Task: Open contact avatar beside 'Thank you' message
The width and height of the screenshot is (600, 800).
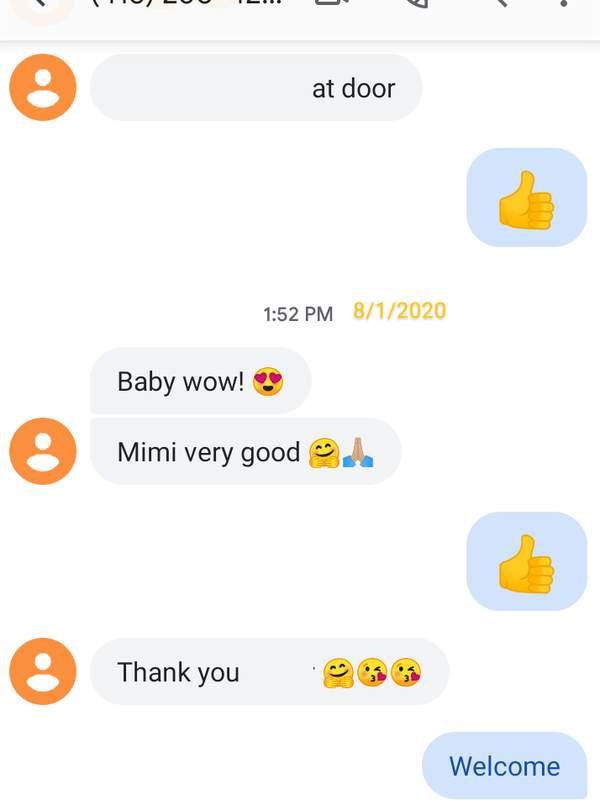Action: pyautogui.click(x=43, y=671)
